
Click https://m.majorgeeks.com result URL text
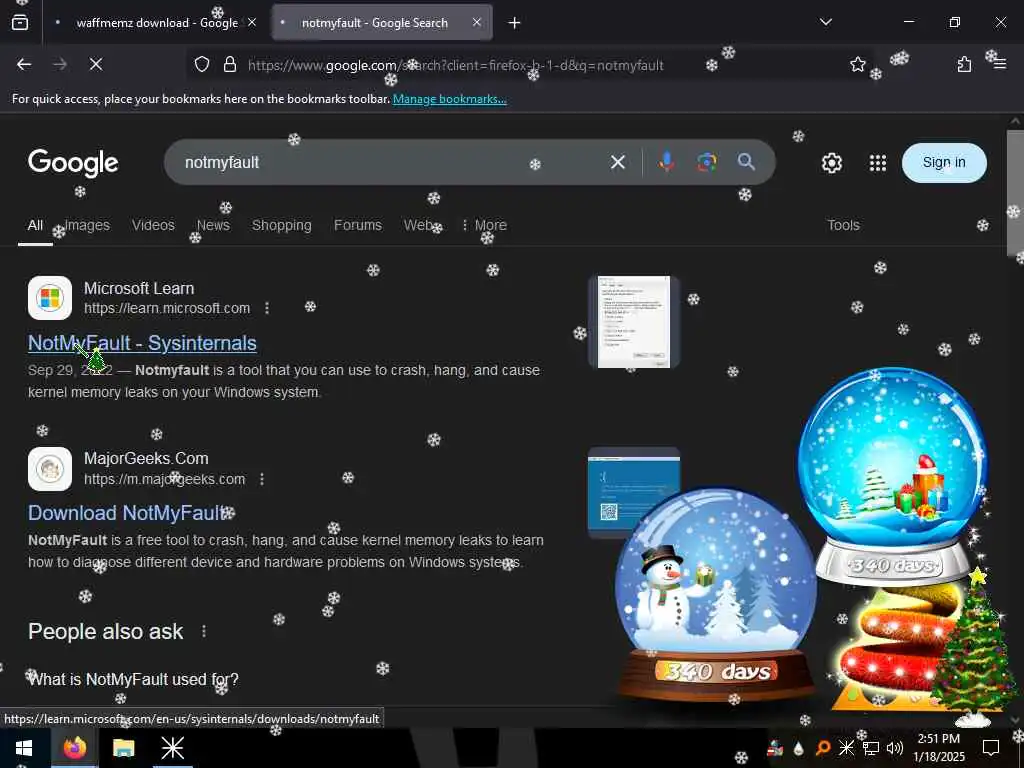165,479
